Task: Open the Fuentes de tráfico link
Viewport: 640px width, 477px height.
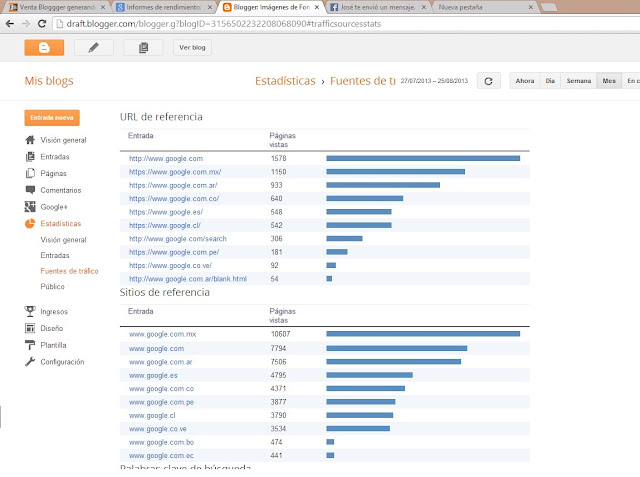Action: pos(69,271)
